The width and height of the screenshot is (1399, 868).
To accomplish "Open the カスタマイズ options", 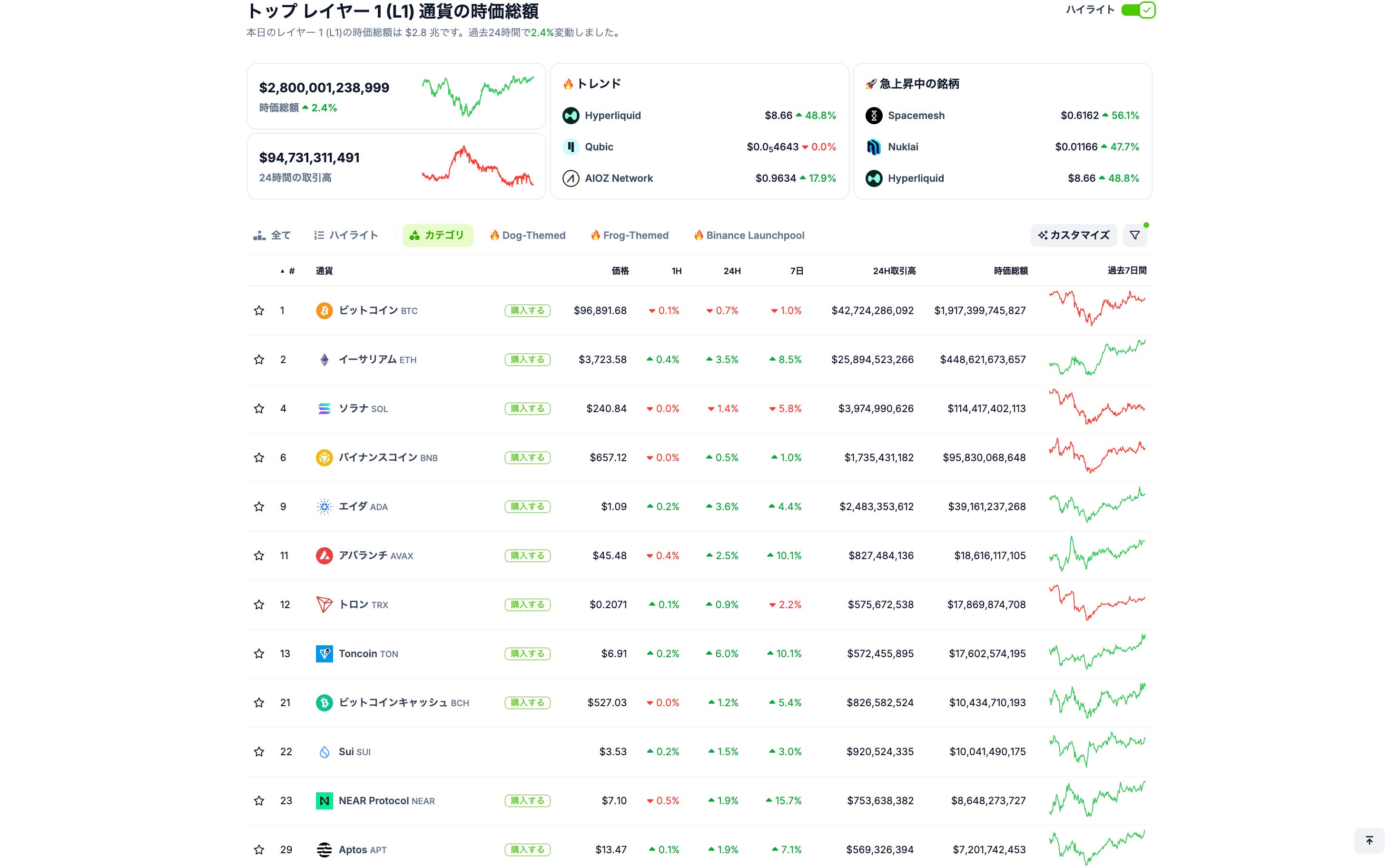I will tap(1073, 236).
